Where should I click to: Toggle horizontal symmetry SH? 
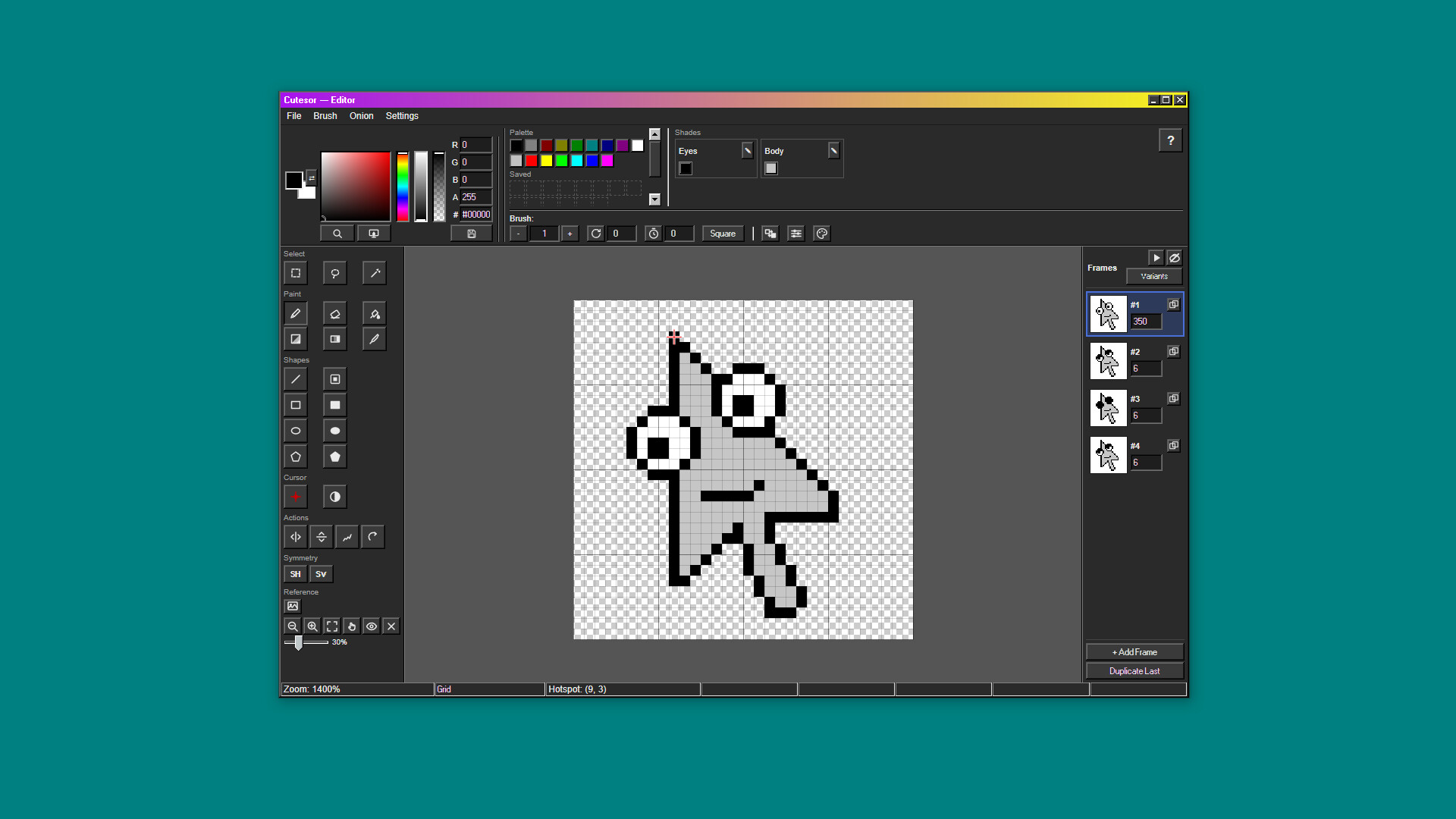pos(296,574)
